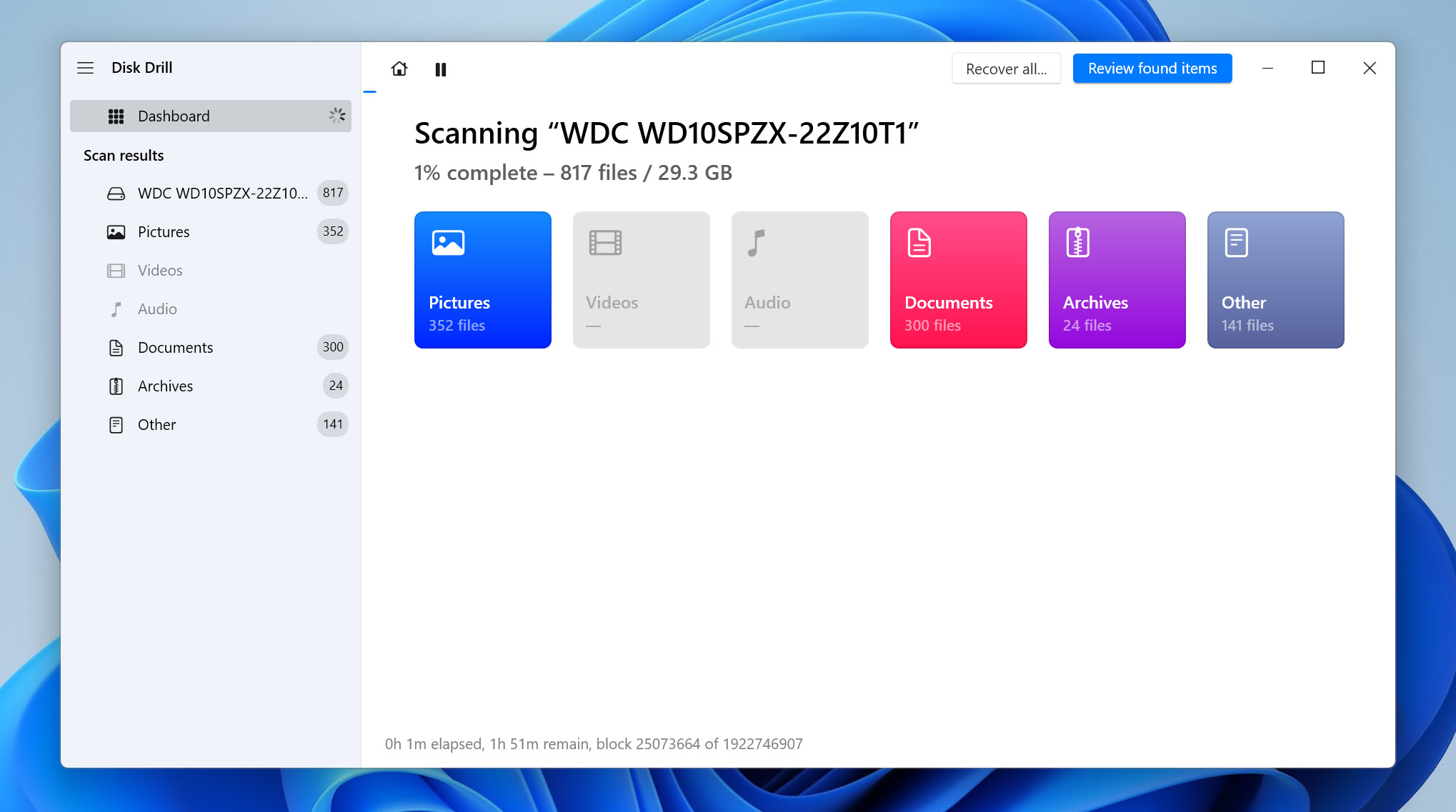The height and width of the screenshot is (812, 1456).
Task: Close the Disk Drill window
Action: pos(1370,68)
